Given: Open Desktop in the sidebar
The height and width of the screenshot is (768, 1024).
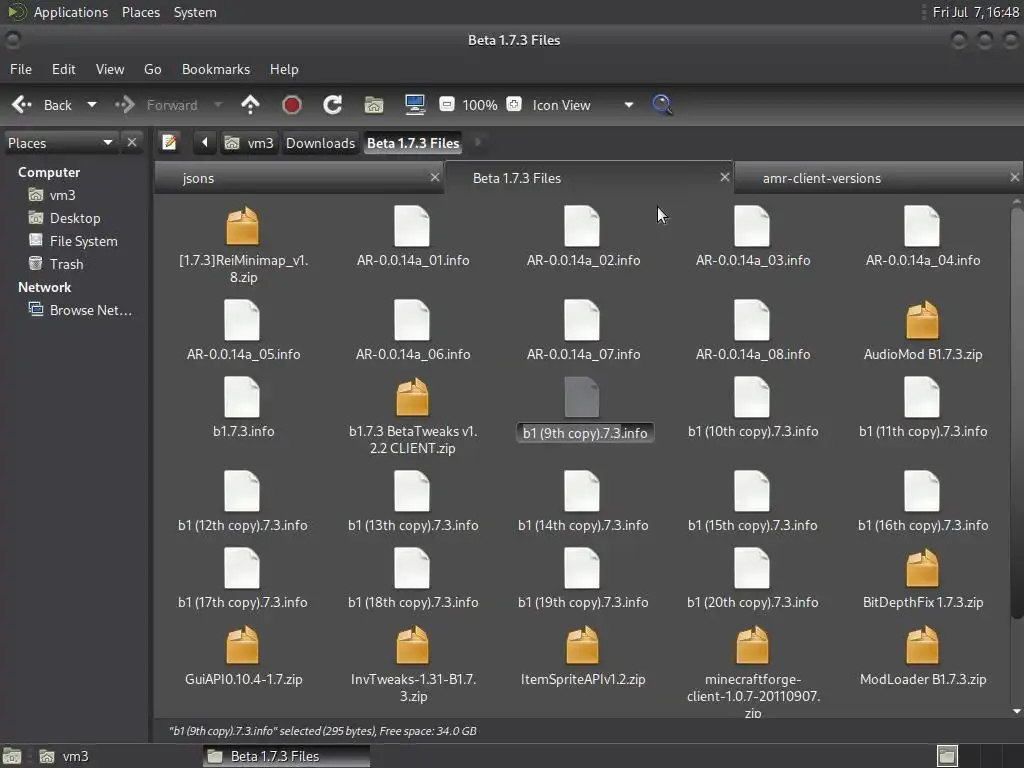Looking at the screenshot, I should point(74,218).
